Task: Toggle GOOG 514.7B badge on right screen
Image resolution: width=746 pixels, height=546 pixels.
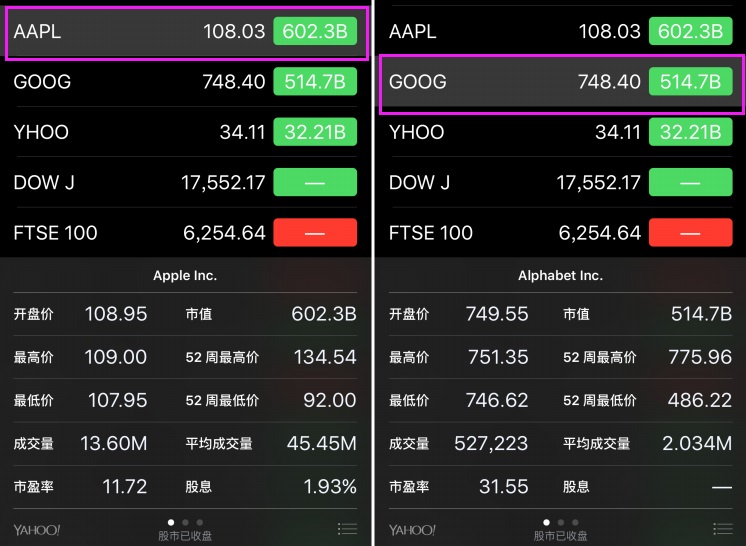Action: pos(690,82)
